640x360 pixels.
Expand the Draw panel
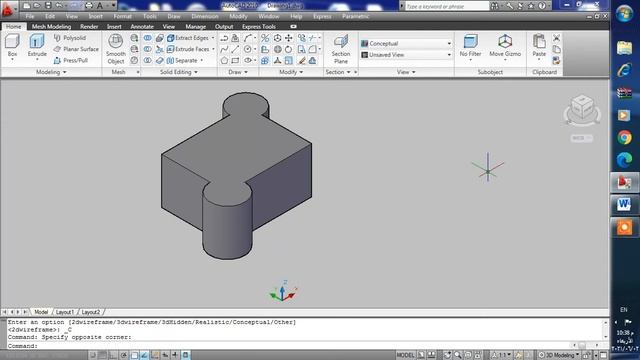click(238, 72)
